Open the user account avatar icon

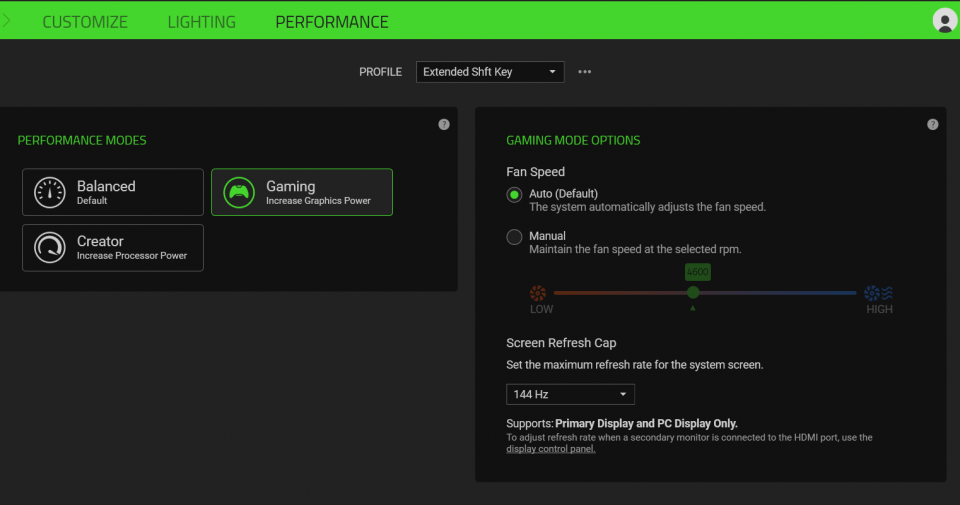945,21
